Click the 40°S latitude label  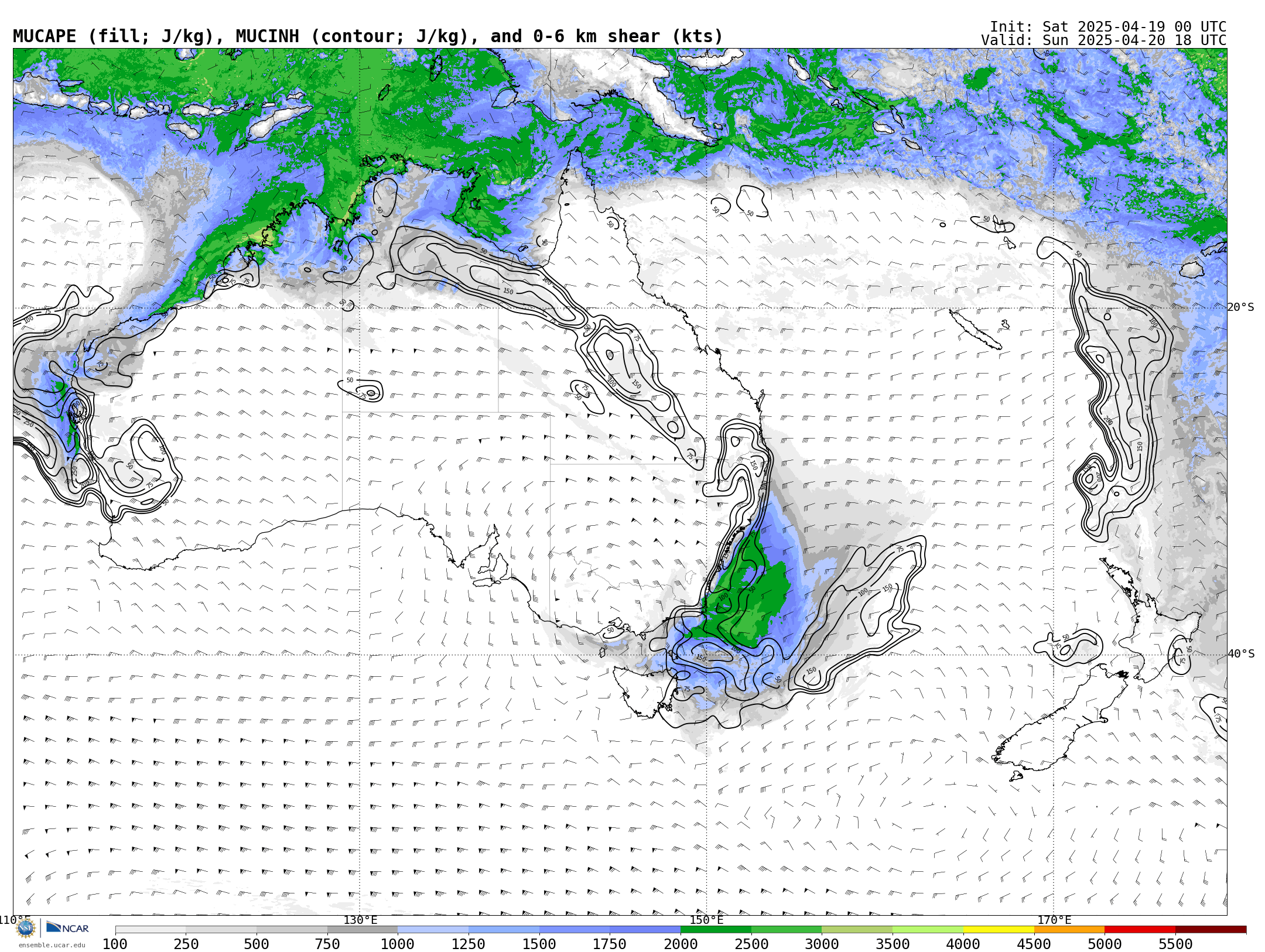[1241, 654]
